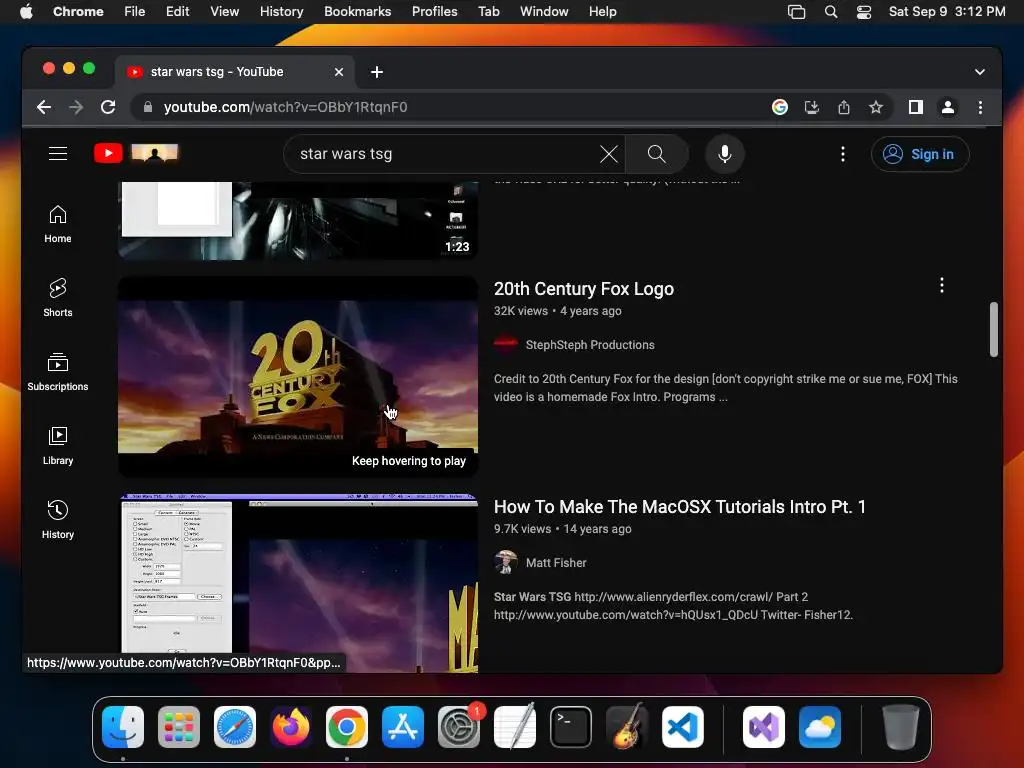Screen dimensions: 1024x768
Task: Open Visual Studio Code from the Dock
Action: coord(682,727)
